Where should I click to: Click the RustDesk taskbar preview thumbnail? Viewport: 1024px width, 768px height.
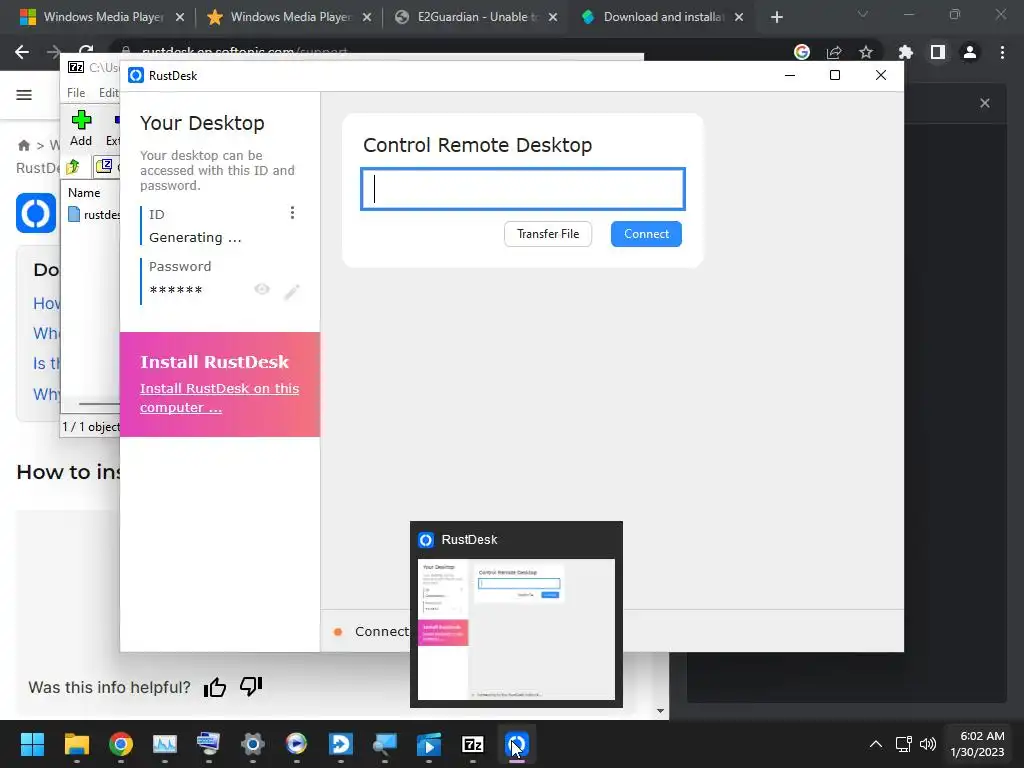coord(516,629)
